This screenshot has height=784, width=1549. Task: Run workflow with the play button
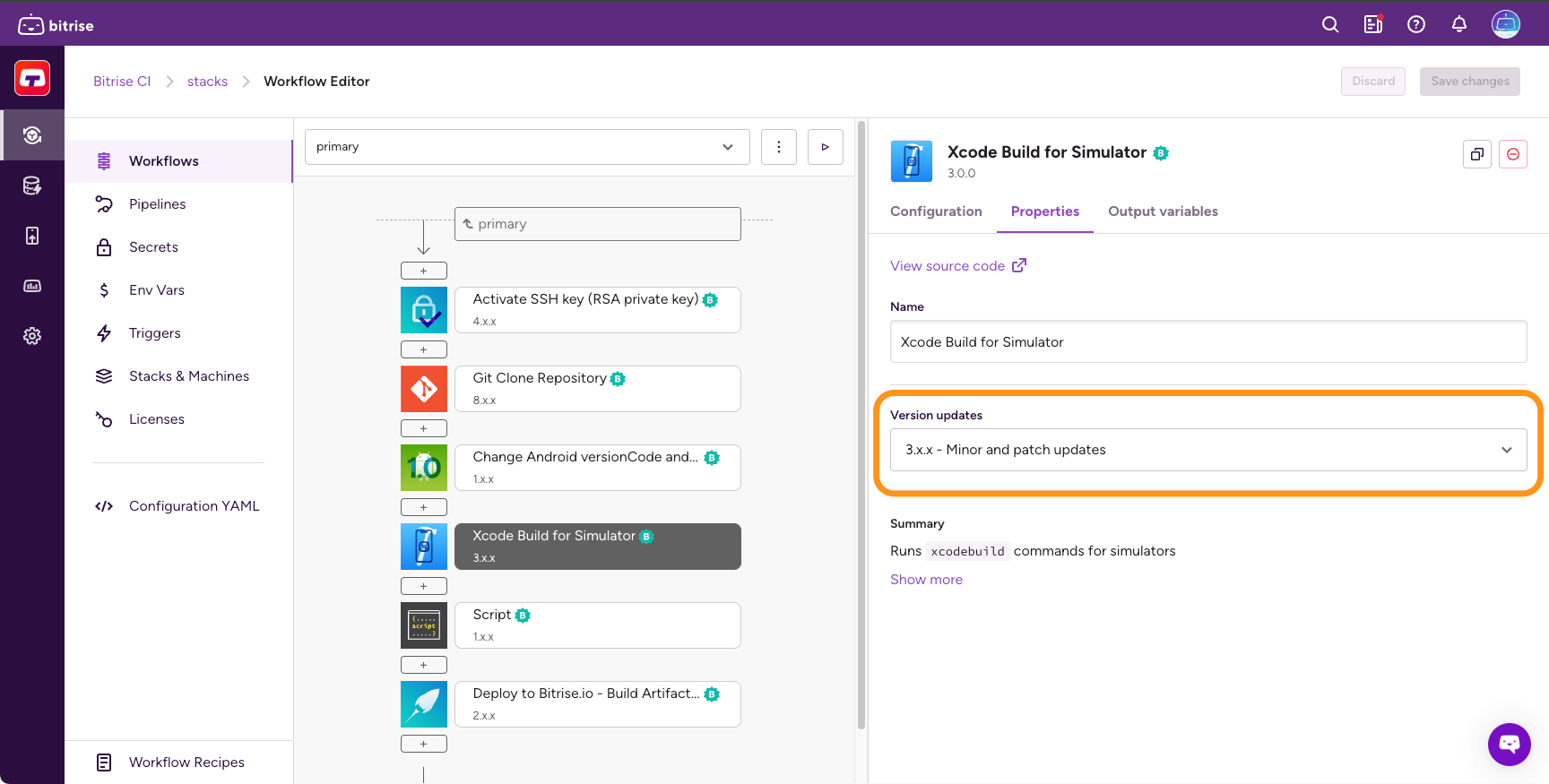[x=825, y=147]
